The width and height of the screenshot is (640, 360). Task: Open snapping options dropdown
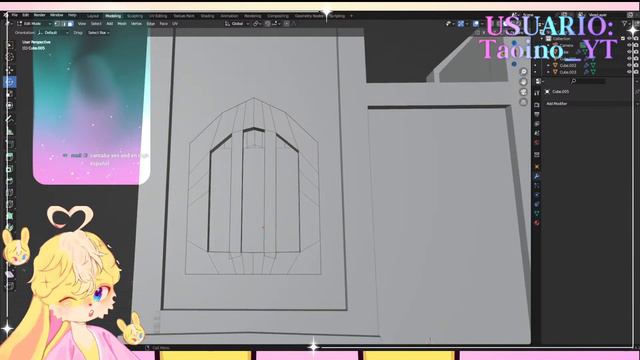tap(276, 24)
